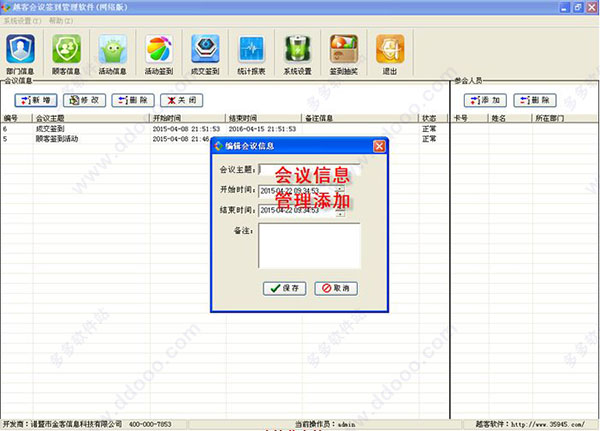Viewport: 600px width, 431px height.
Task: Click the 取消 cancel button in dialog
Action: click(336, 288)
